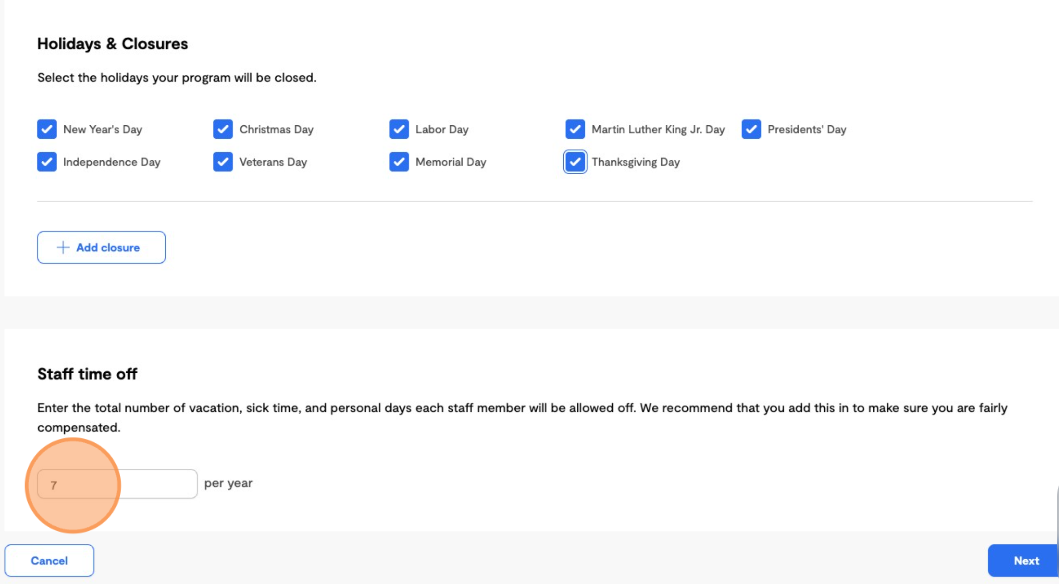
Task: Click the Thanksgiving Day label text
Action: 636,162
